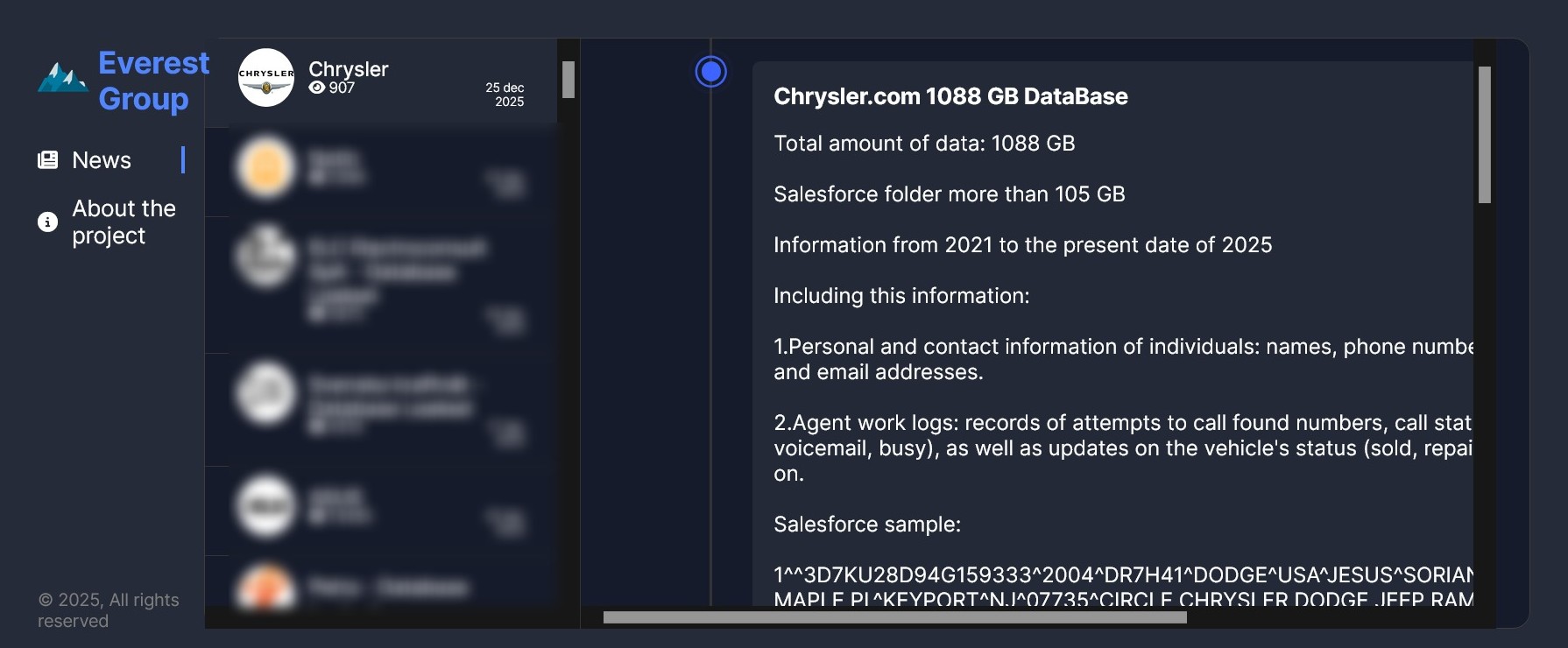Viewport: 1568px width, 648px height.
Task: Click the Everest Group site title
Action: (x=153, y=81)
